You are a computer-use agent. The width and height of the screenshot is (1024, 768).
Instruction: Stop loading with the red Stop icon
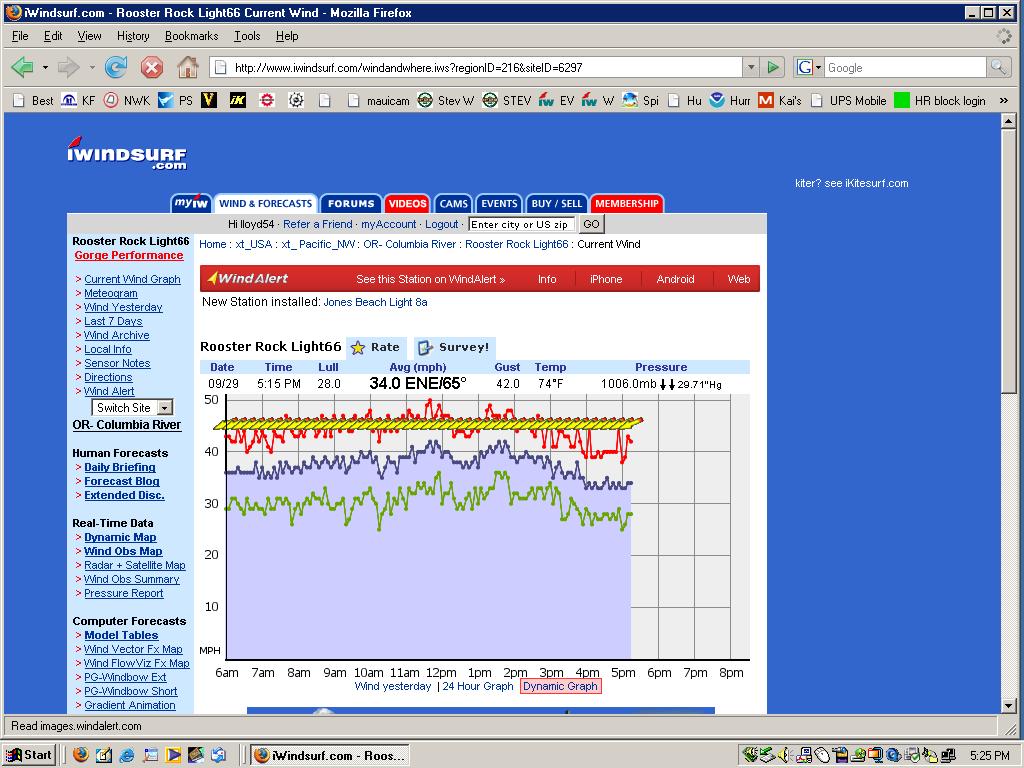pos(152,67)
